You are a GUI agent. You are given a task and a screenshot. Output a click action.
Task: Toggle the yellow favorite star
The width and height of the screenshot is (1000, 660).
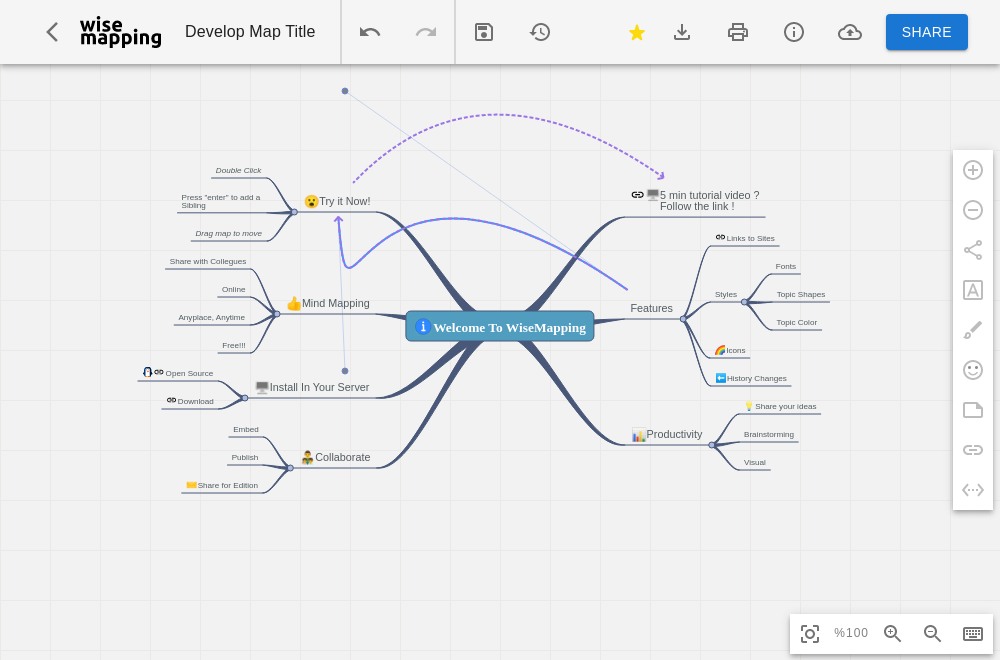[x=636, y=32]
